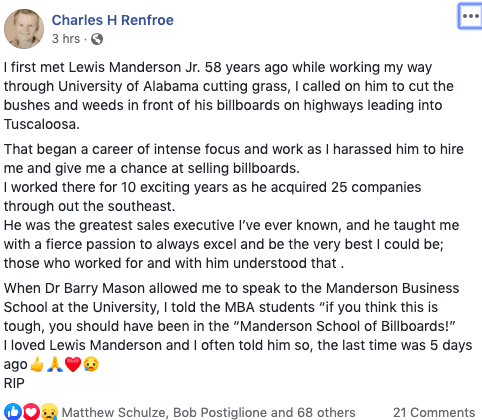Open Charles H Renfroe's profile picture
Screen dimensions: 482x420
(24, 29)
